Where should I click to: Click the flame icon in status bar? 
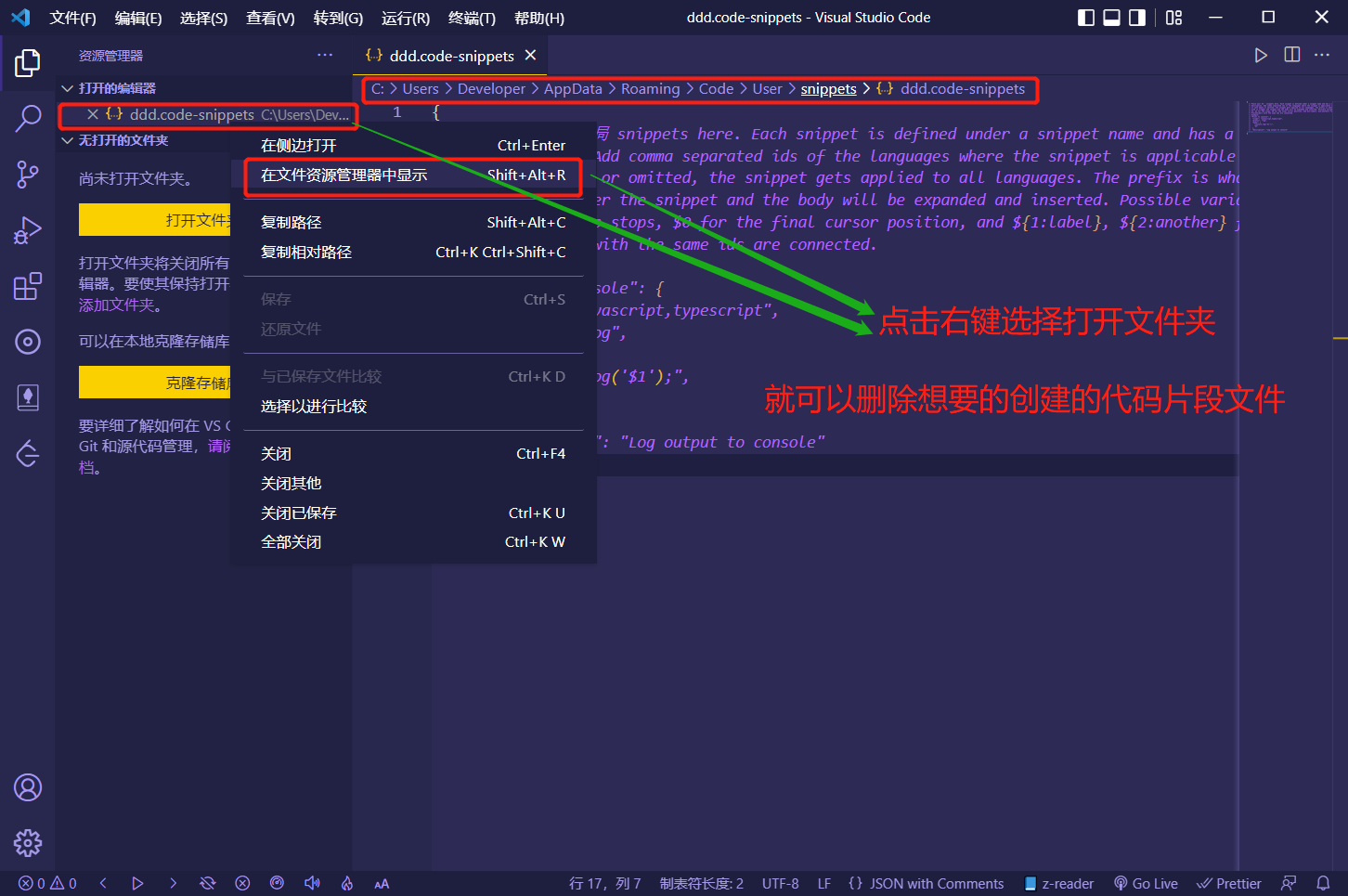point(347,884)
